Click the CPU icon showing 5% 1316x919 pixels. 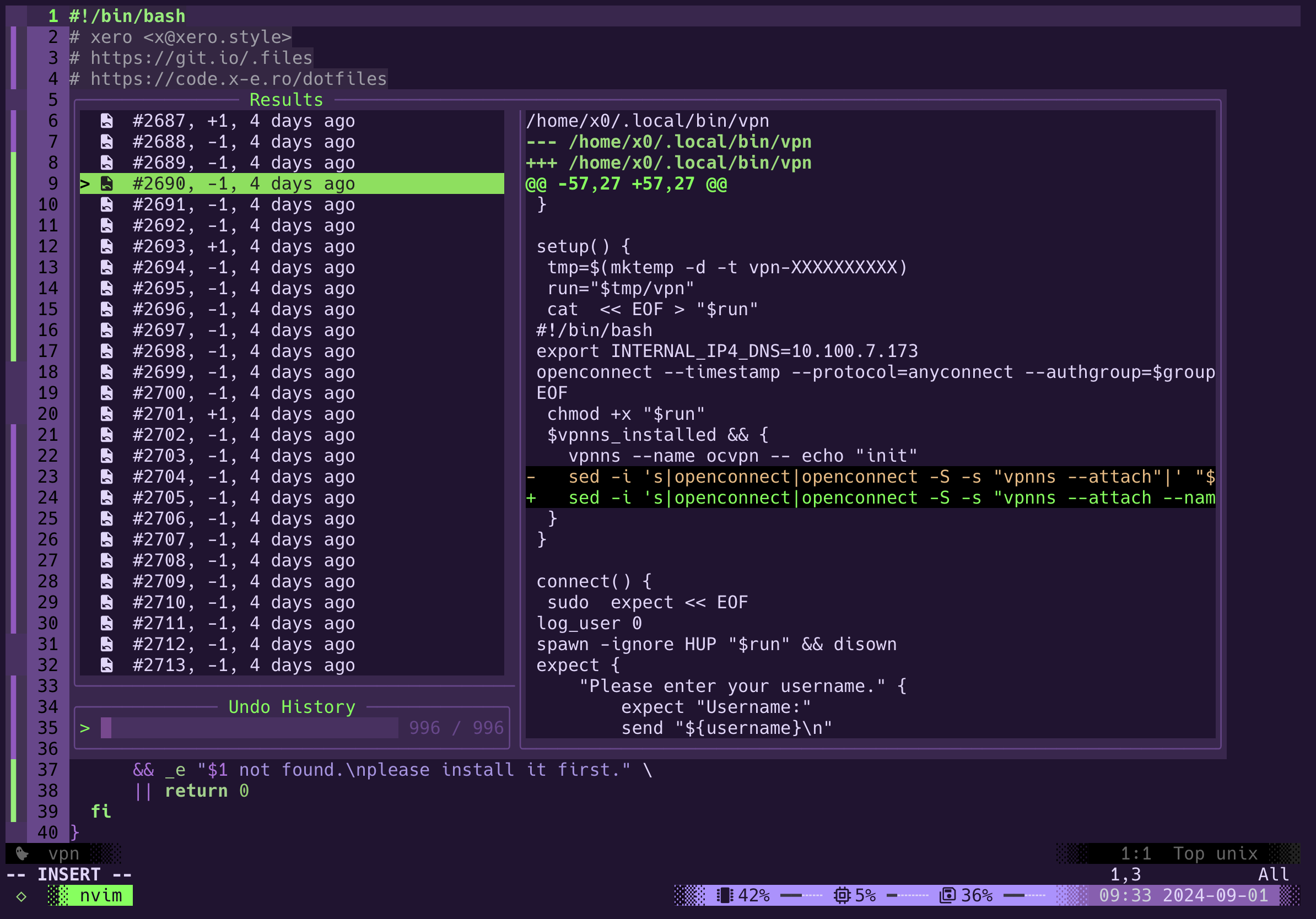[842, 895]
